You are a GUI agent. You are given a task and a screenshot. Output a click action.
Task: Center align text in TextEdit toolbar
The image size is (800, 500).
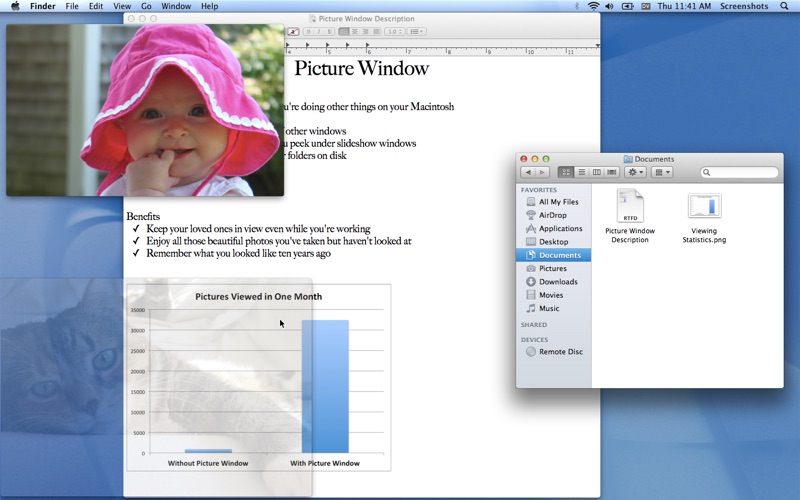[355, 32]
